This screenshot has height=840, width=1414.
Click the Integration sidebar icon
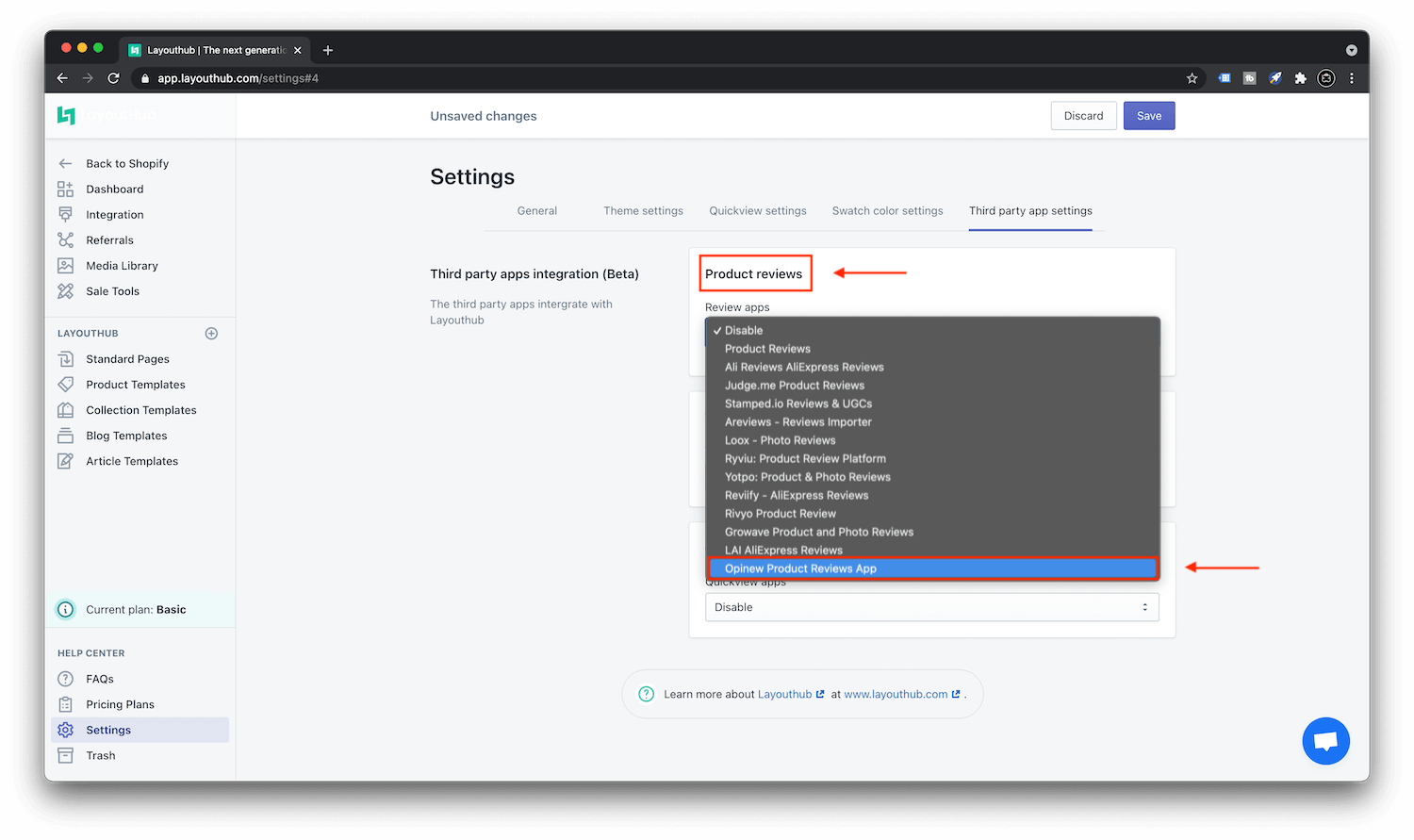(65, 214)
